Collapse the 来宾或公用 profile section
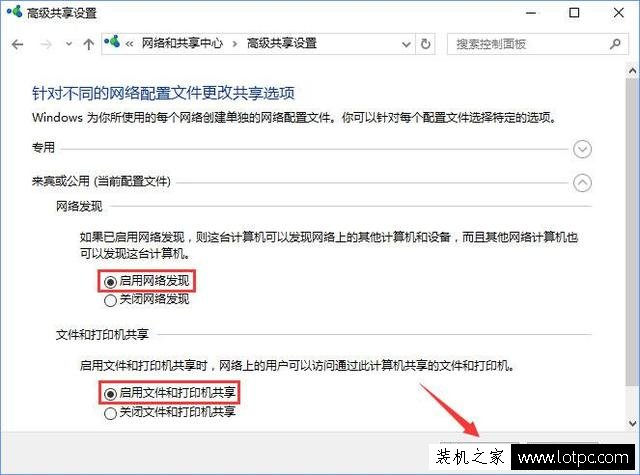The image size is (640, 475). (582, 183)
